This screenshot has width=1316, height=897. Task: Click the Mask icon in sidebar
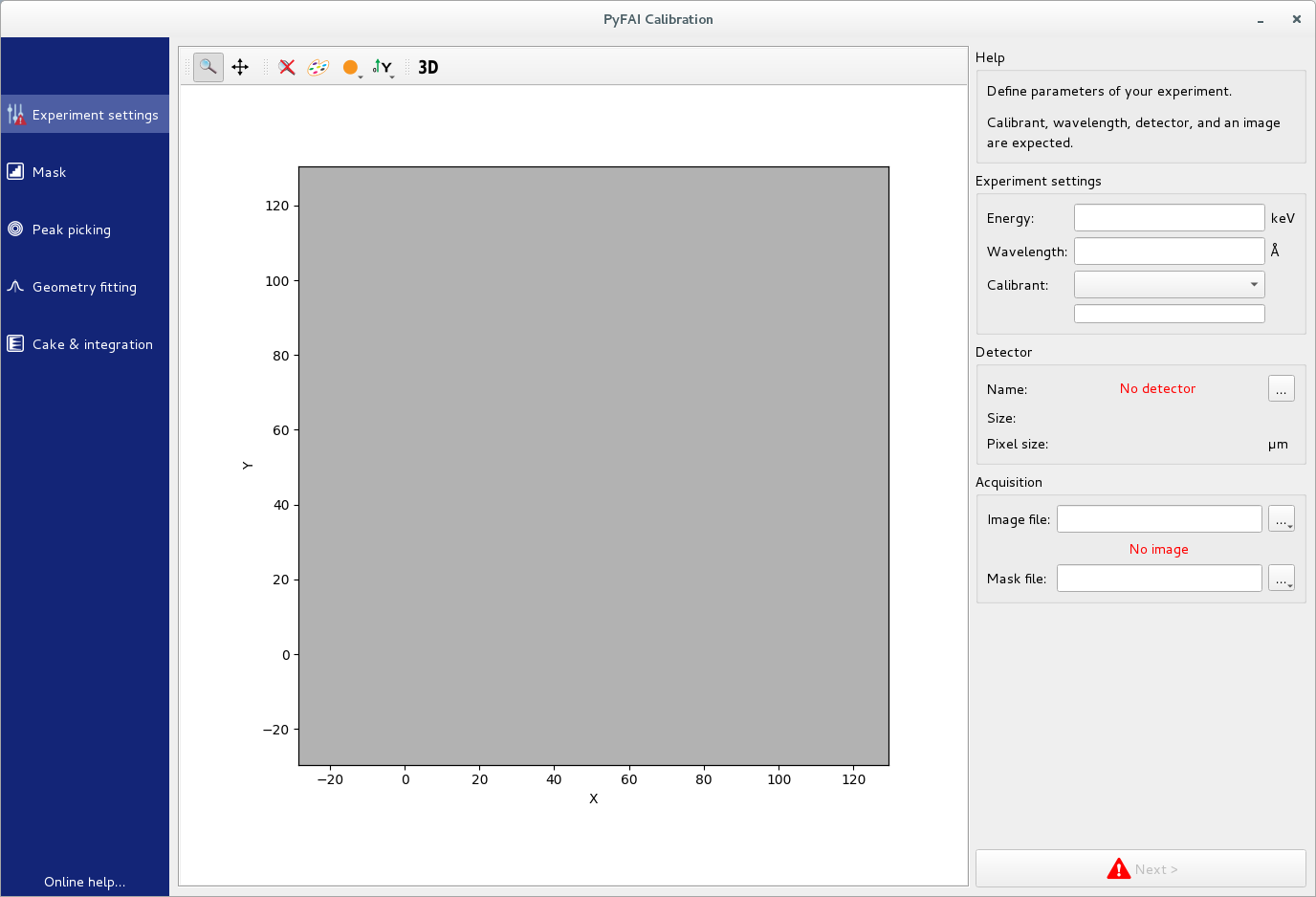(x=15, y=172)
